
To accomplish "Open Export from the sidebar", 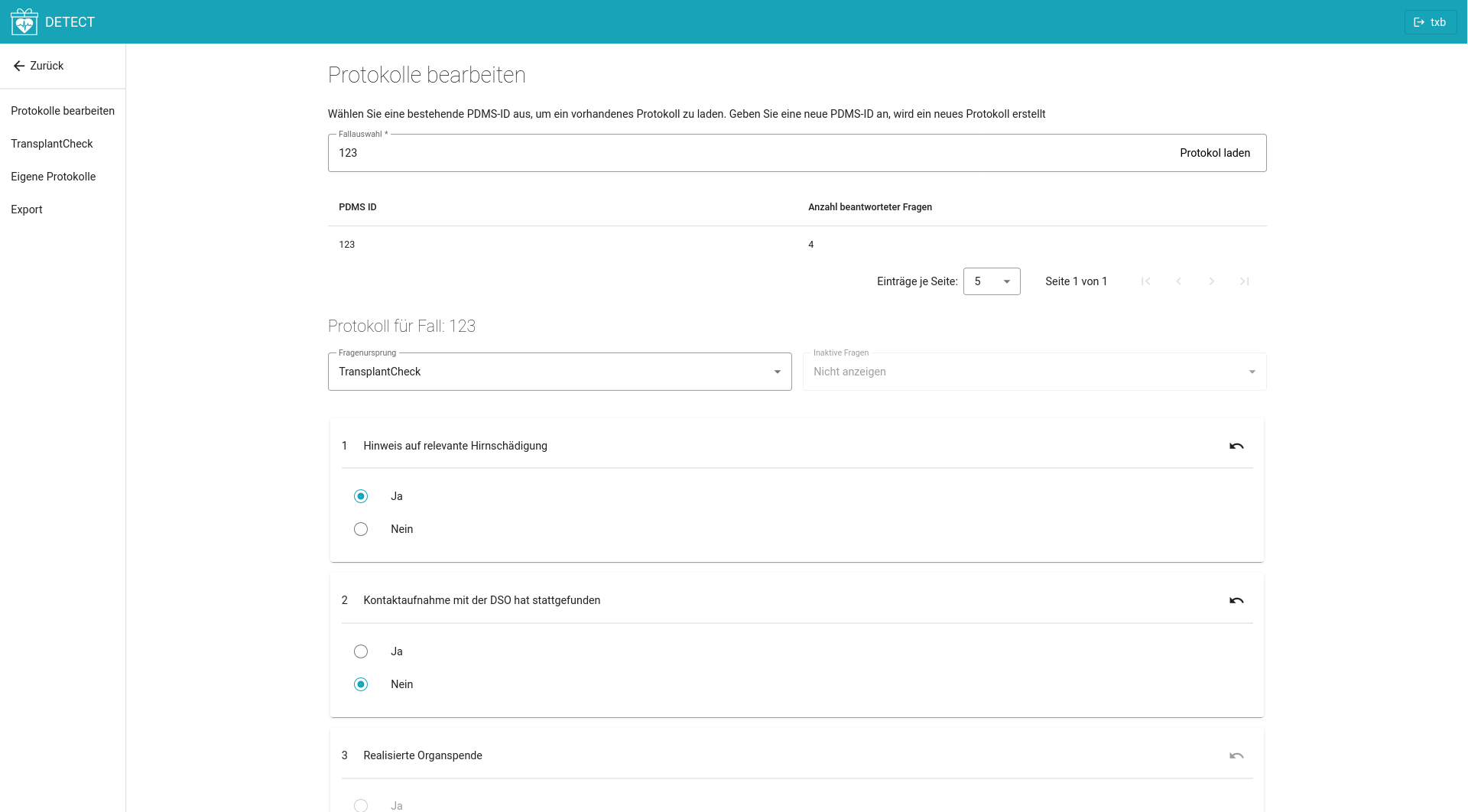I will (x=27, y=209).
